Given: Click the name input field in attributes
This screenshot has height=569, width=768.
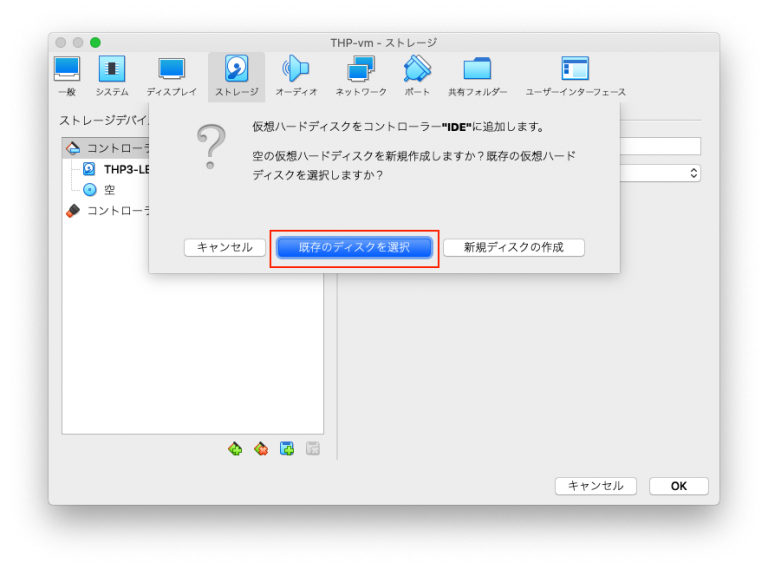Looking at the screenshot, I should 660,146.
